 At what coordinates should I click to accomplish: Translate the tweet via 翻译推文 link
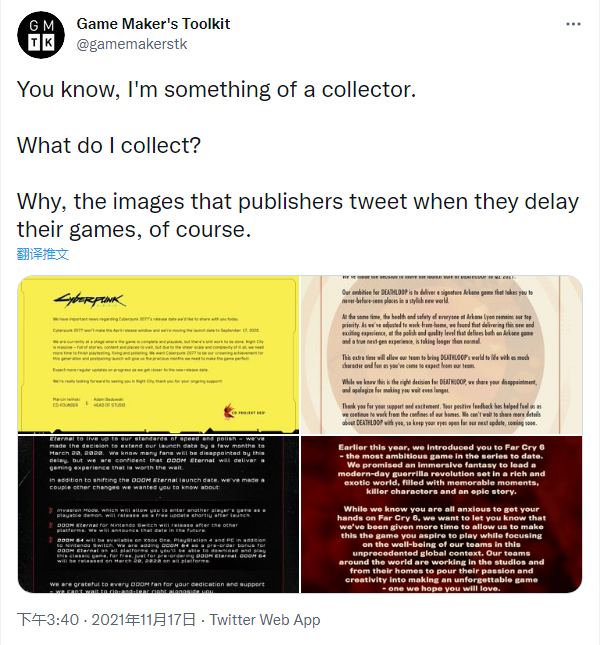pos(43,254)
